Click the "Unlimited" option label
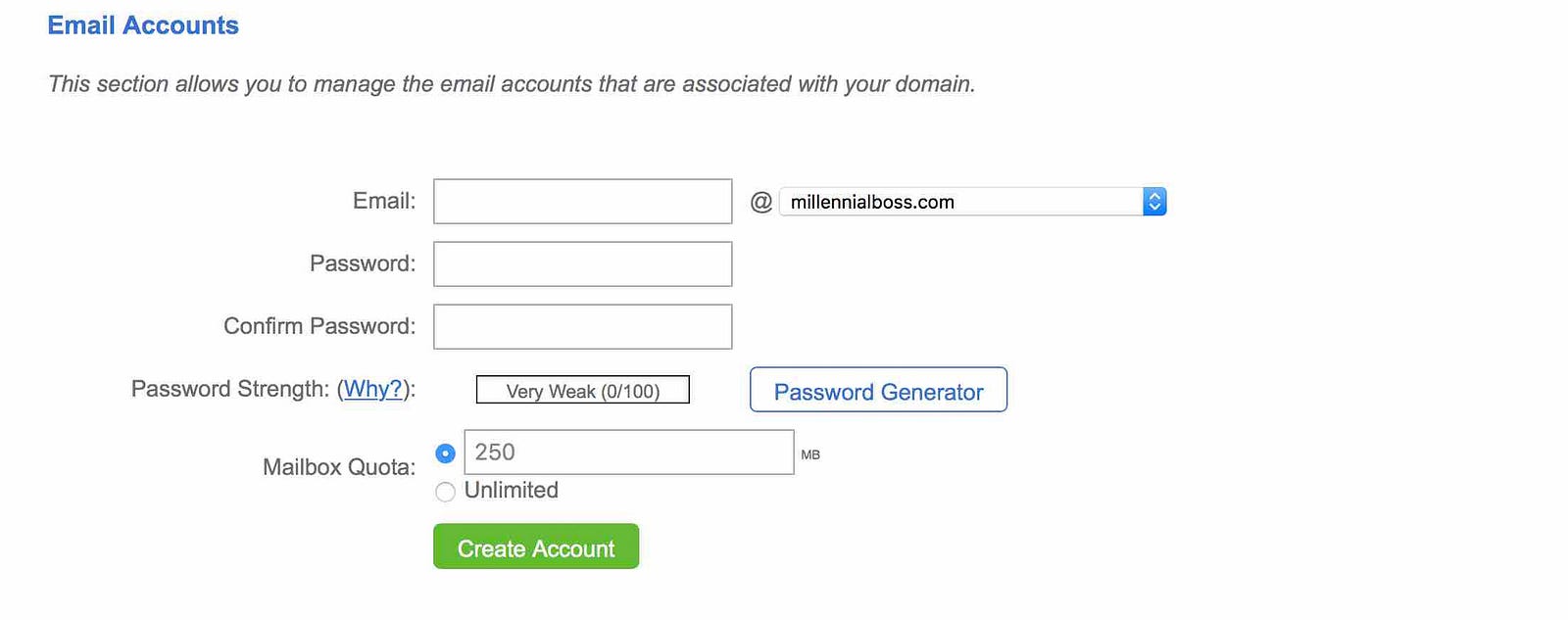This screenshot has width=1568, height=620. [512, 491]
